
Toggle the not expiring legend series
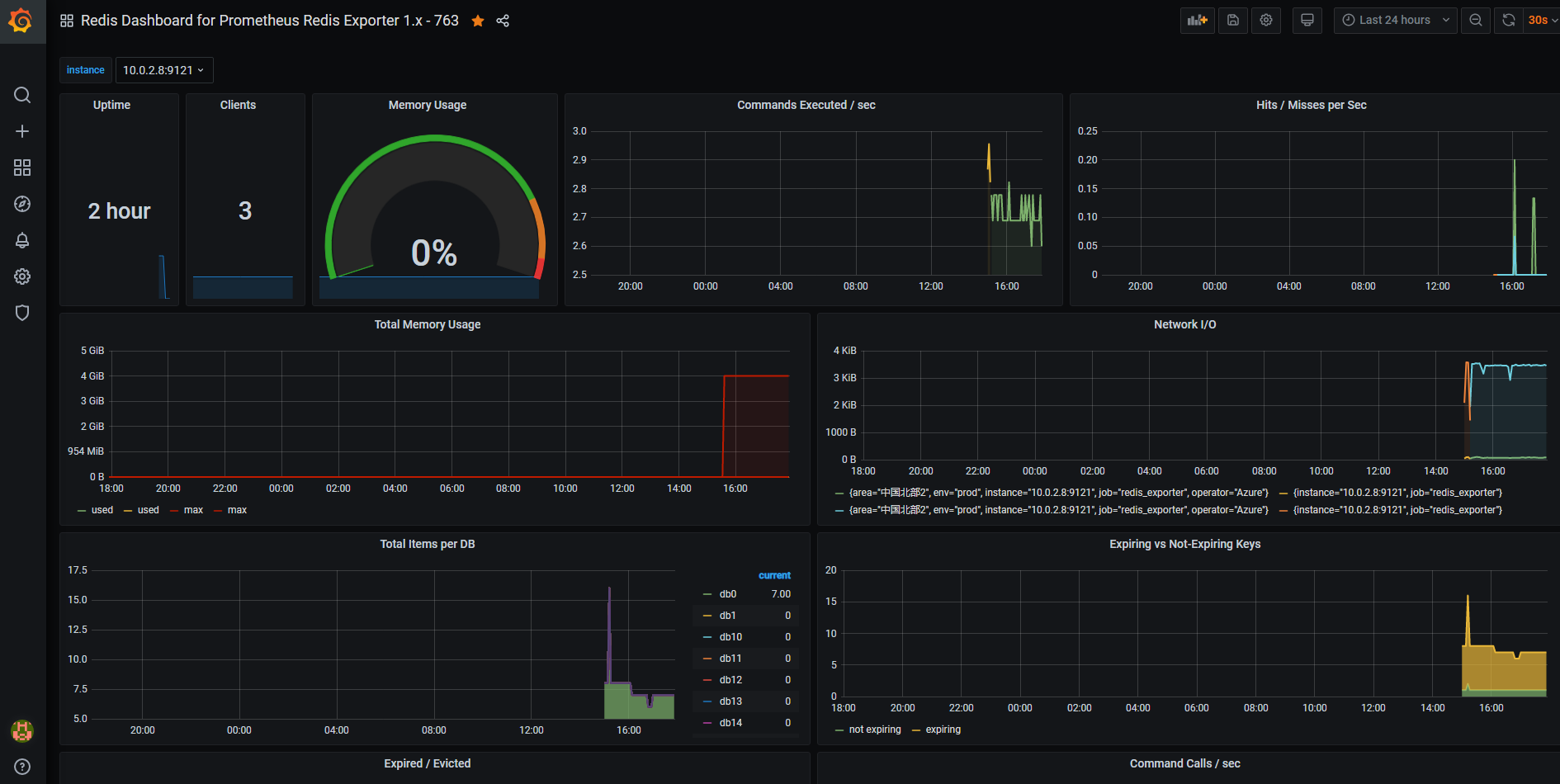[x=875, y=730]
